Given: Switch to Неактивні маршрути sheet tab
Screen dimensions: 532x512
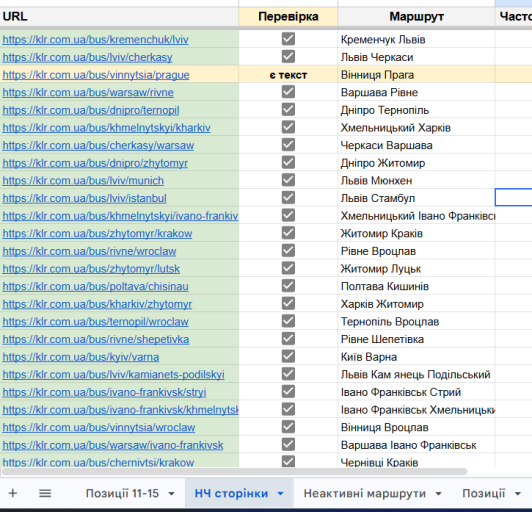Looking at the screenshot, I should pos(364,493).
